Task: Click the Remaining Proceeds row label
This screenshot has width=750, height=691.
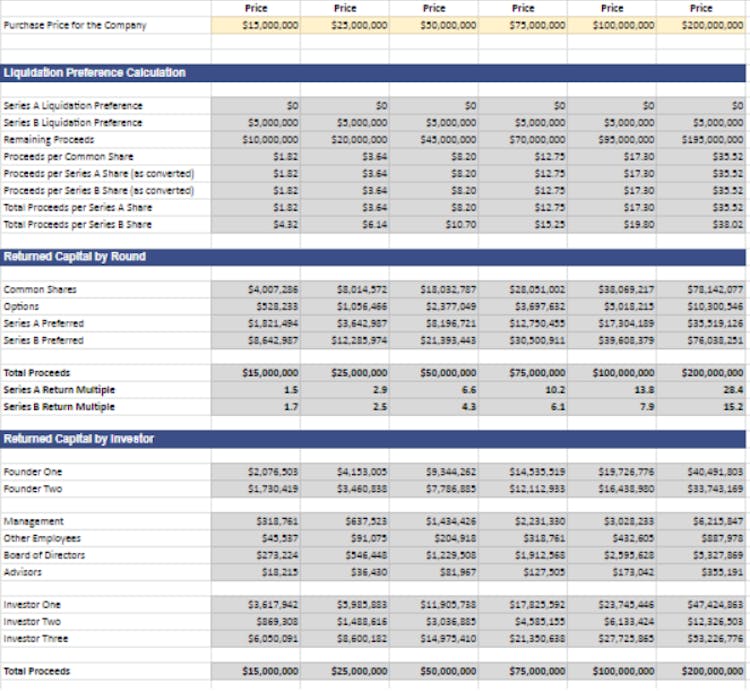Action: [x=49, y=140]
